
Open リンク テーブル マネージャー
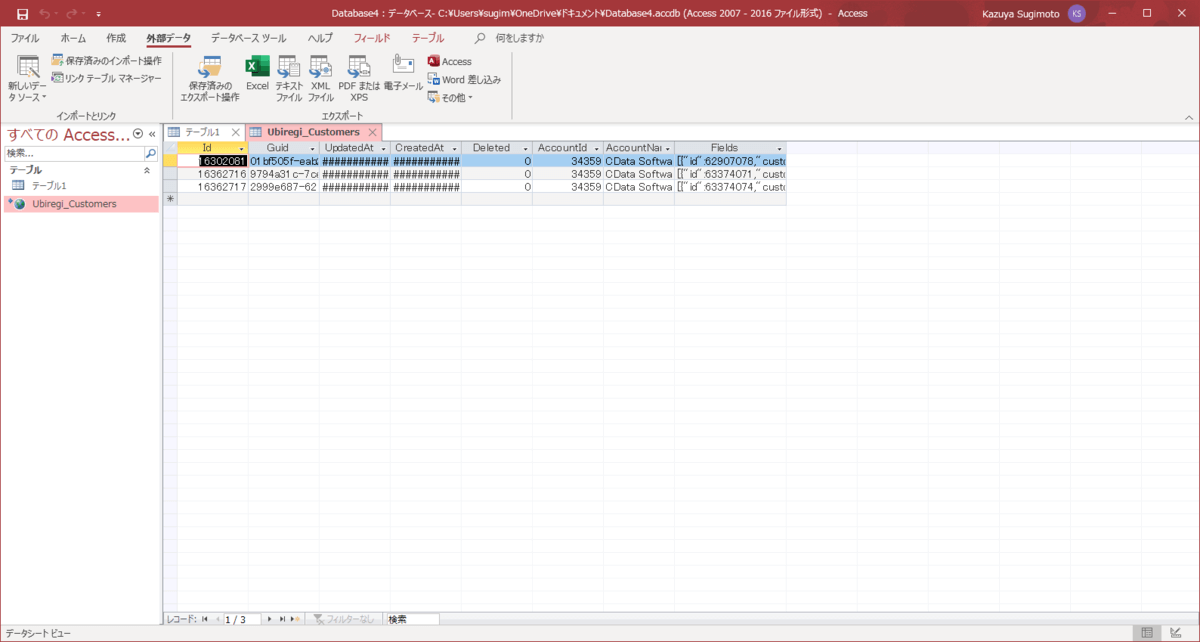click(106, 78)
